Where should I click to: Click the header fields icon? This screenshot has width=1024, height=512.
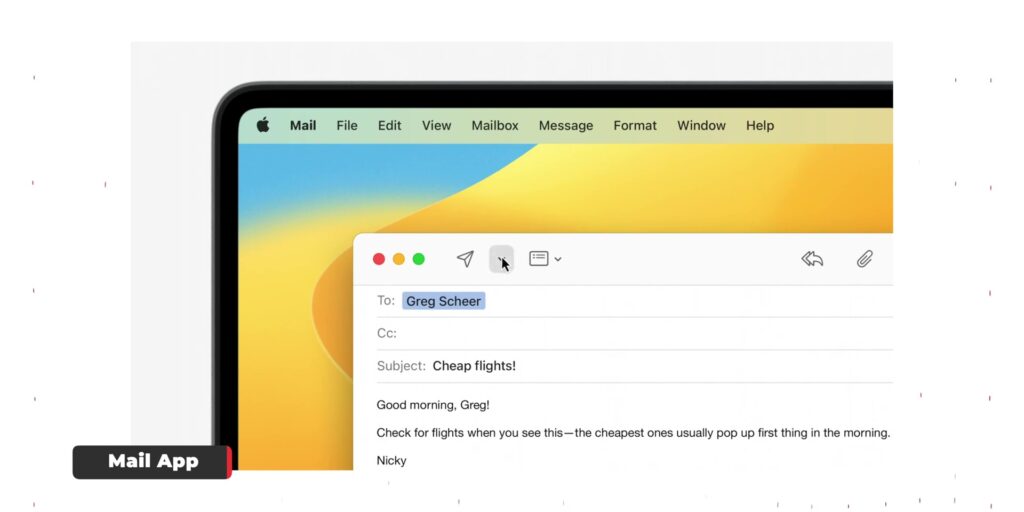[539, 259]
